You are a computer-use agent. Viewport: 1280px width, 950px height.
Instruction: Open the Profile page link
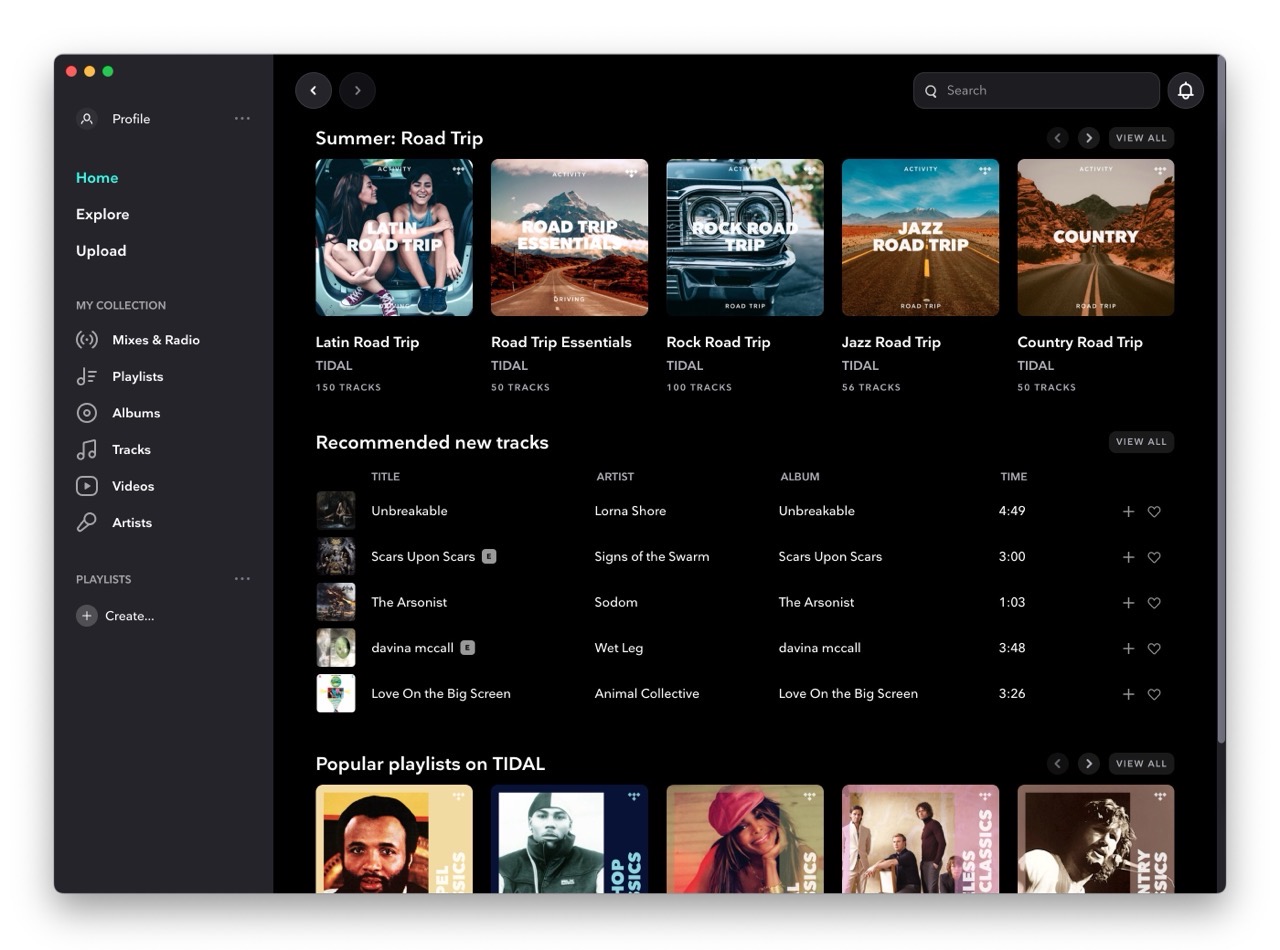click(x=131, y=119)
